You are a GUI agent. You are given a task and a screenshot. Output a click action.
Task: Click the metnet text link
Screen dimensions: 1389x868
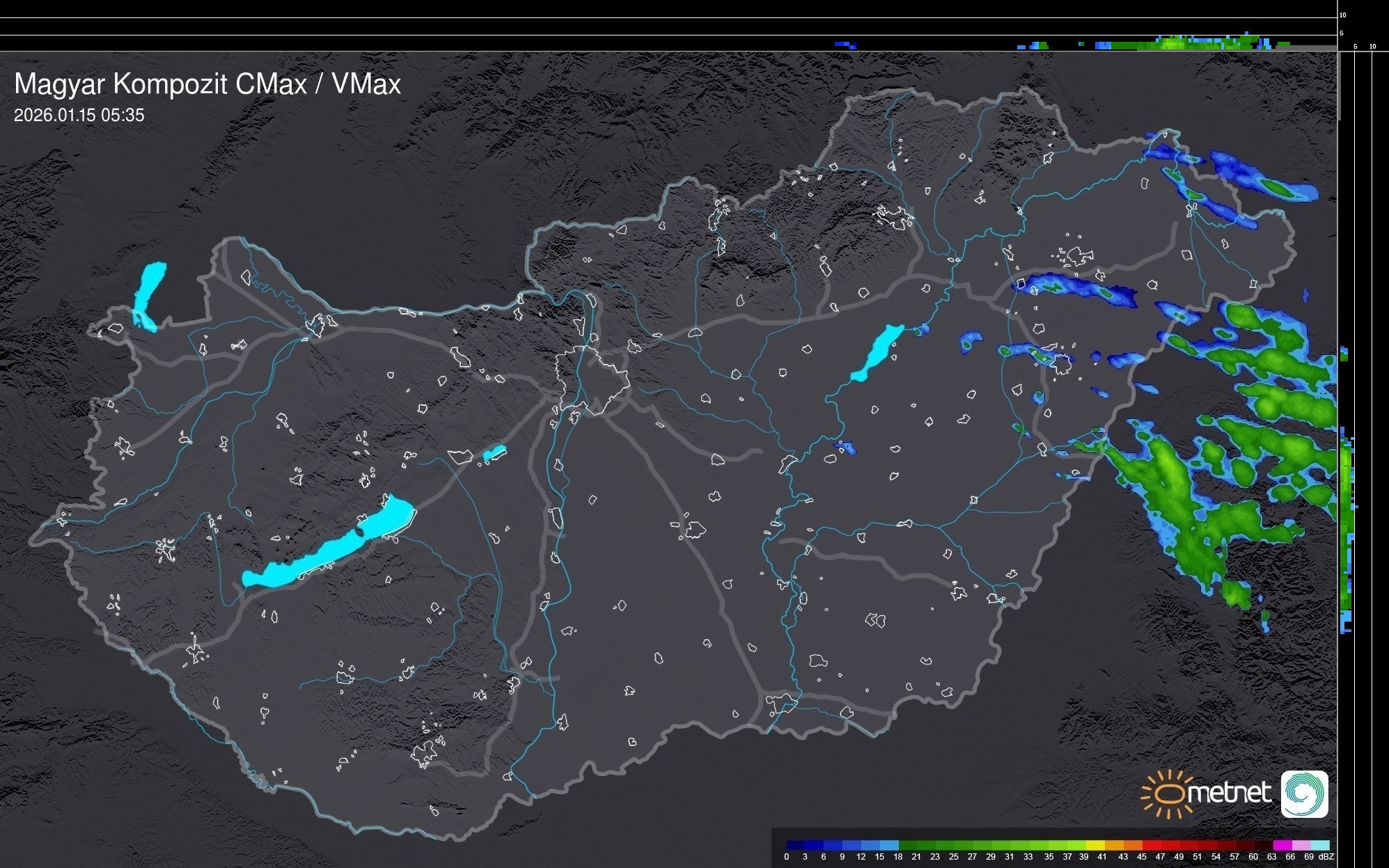[x=1229, y=794]
